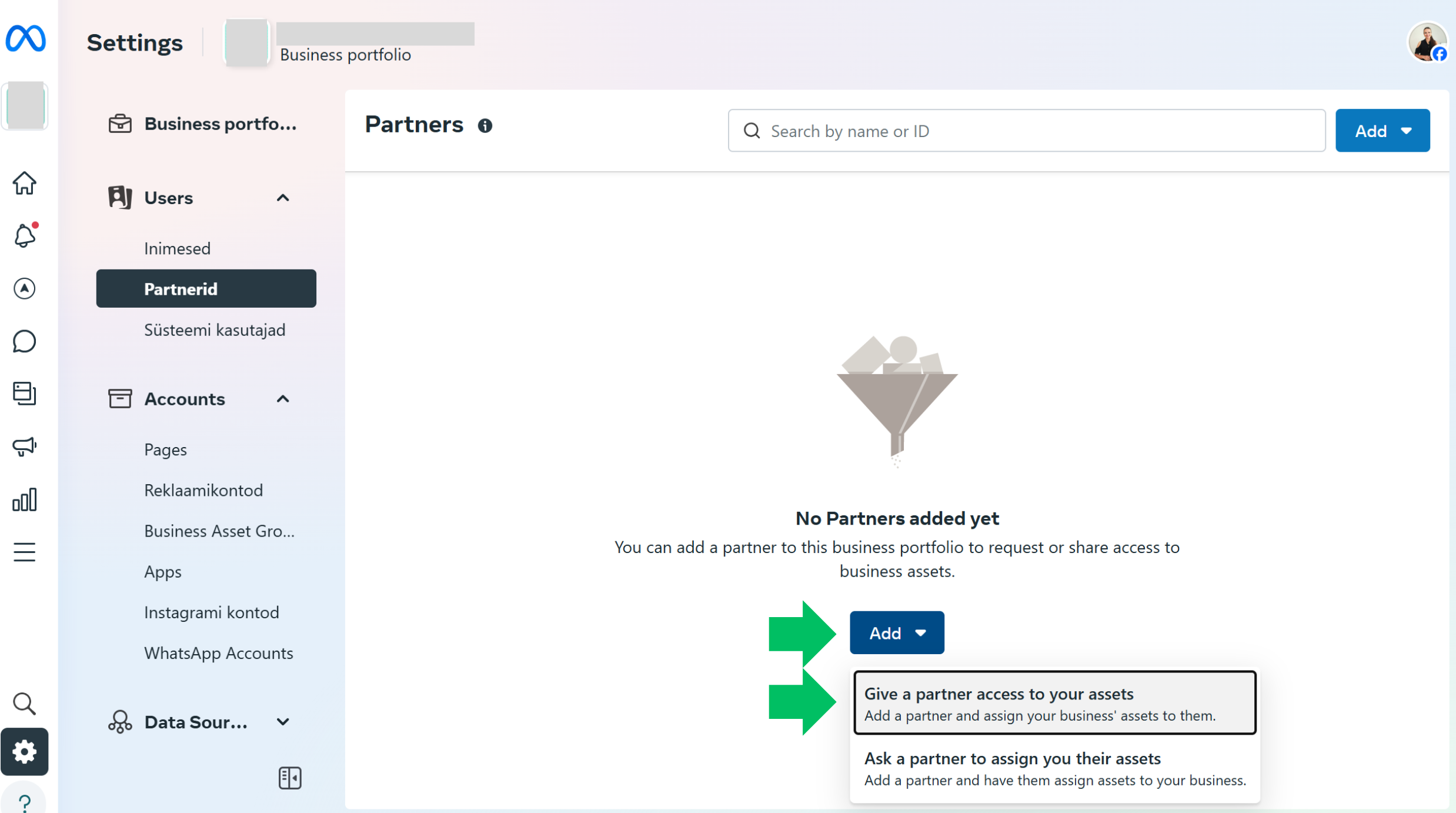Image resolution: width=1456 pixels, height=813 pixels.
Task: Open the Home icon in left rail
Action: tap(24, 183)
